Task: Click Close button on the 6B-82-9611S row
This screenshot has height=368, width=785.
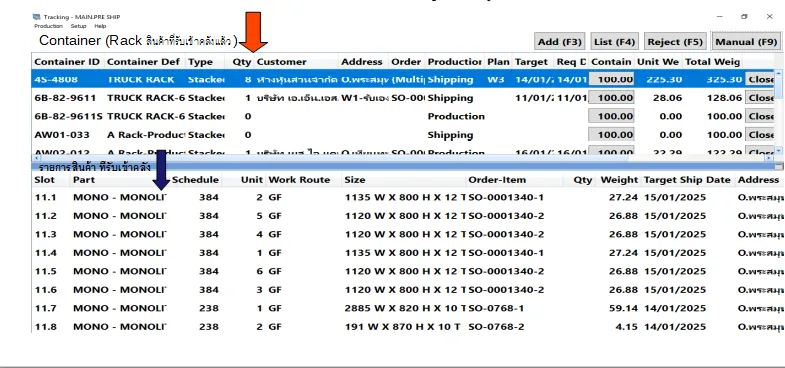Action: (x=760, y=117)
